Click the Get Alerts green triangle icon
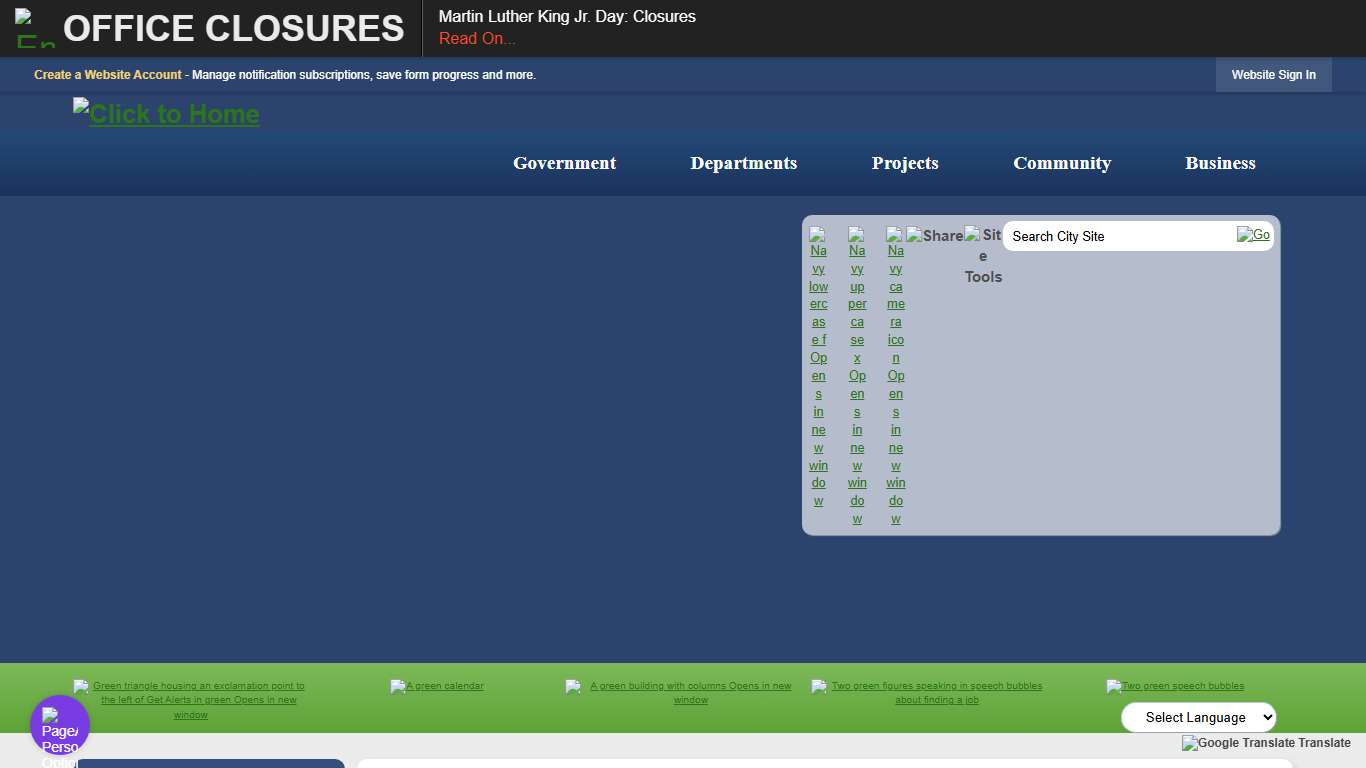1366x768 pixels. click(190, 700)
